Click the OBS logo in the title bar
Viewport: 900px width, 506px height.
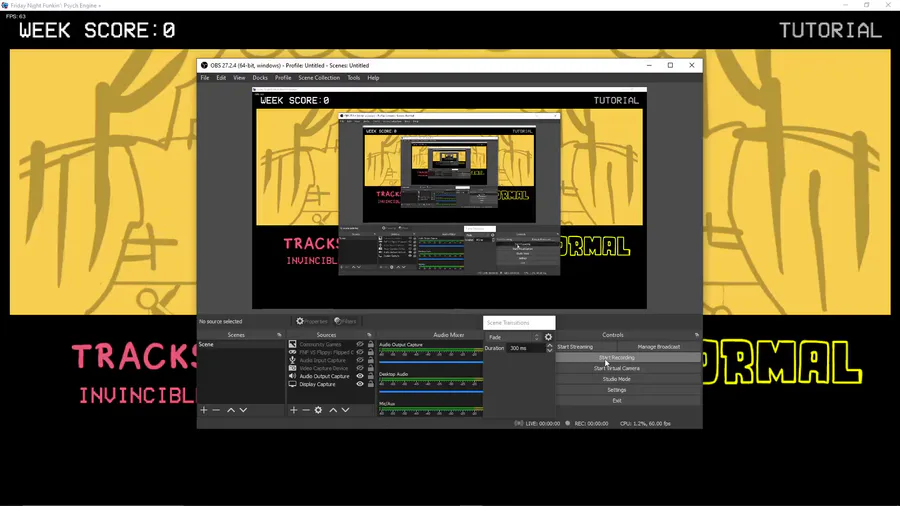204,65
